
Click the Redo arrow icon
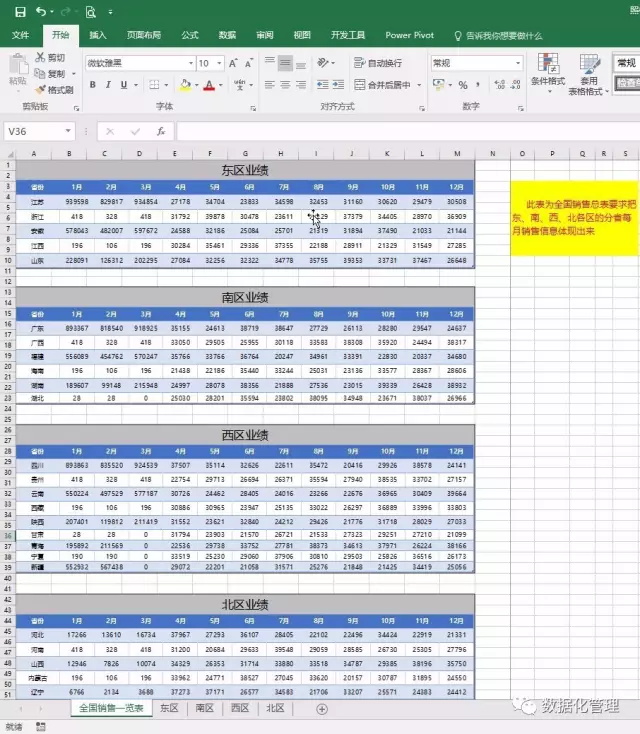(x=66, y=11)
